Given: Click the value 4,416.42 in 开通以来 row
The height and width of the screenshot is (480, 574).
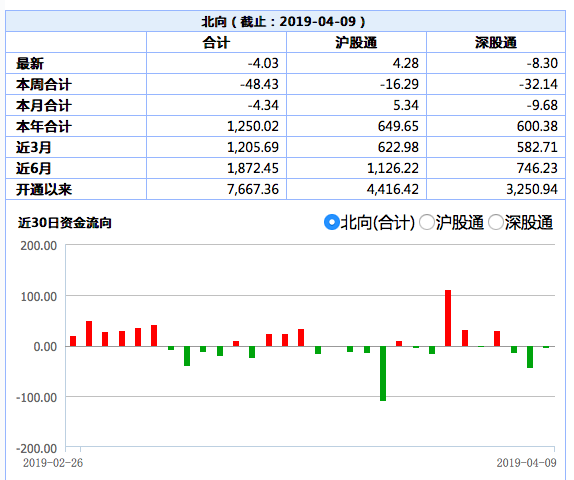Looking at the screenshot, I should pos(393,189).
